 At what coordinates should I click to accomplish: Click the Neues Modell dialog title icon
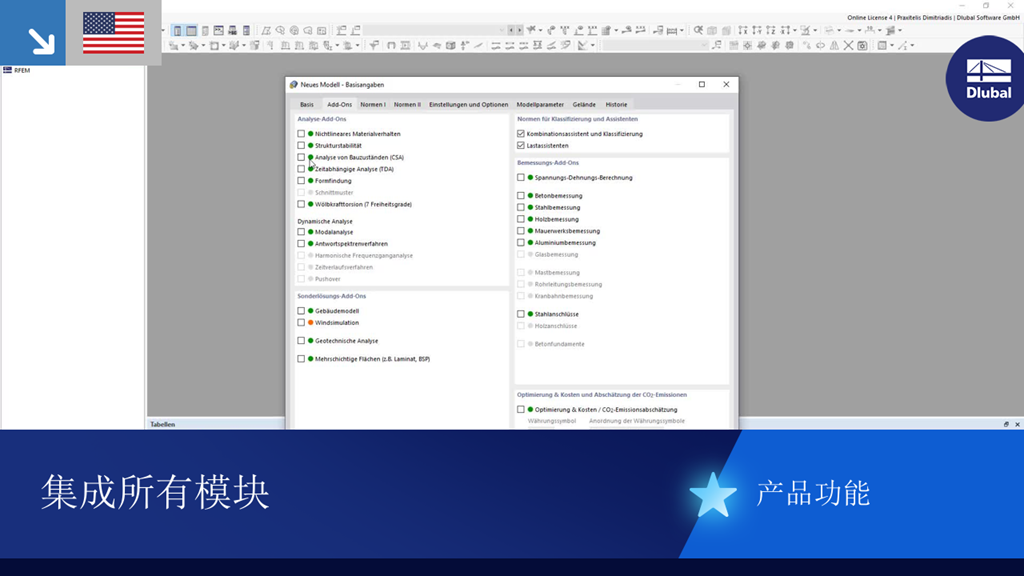click(x=294, y=85)
